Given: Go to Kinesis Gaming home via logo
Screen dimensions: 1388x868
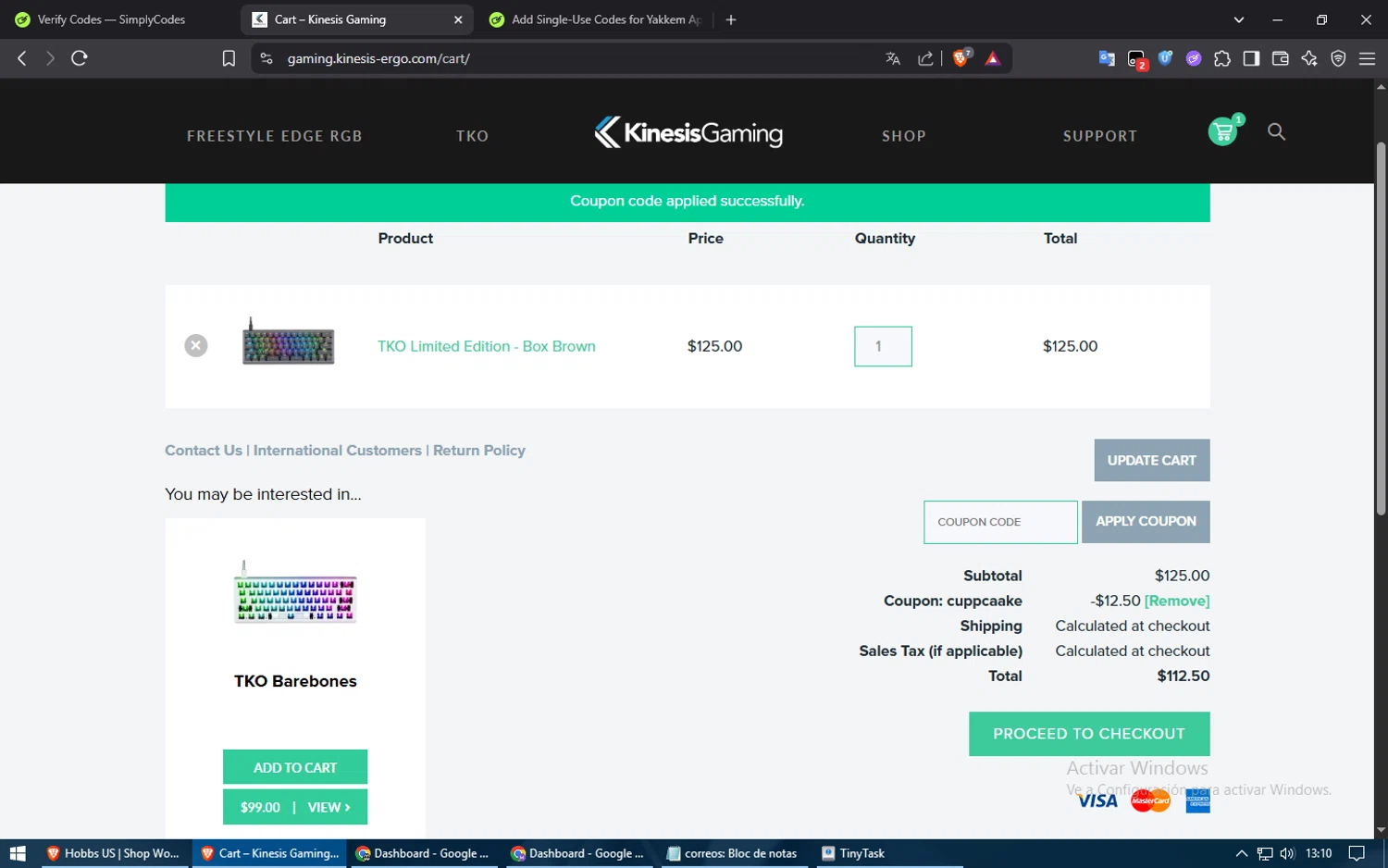Looking at the screenshot, I should [x=688, y=132].
